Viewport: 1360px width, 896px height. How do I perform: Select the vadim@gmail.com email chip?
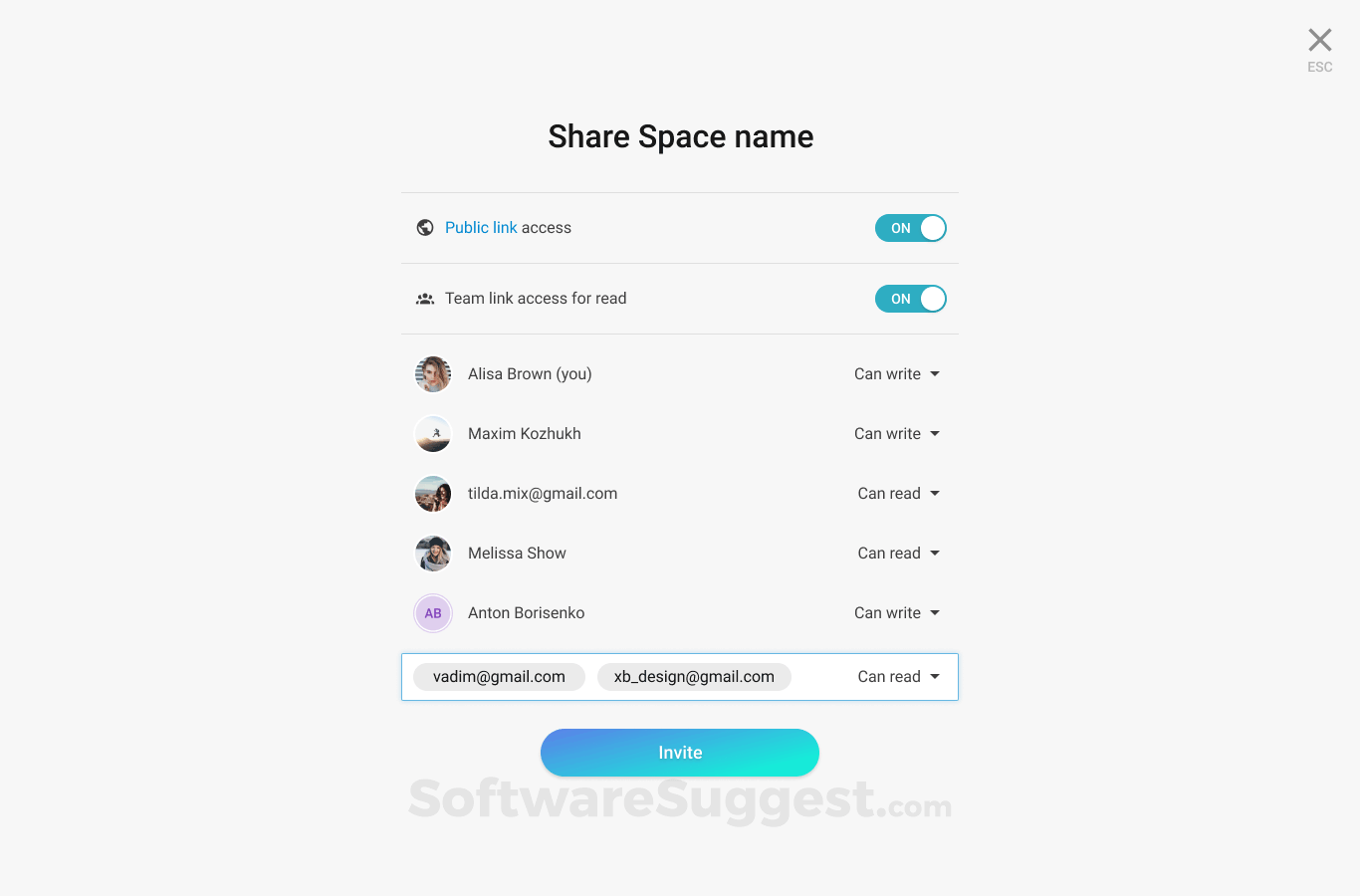[x=499, y=677]
